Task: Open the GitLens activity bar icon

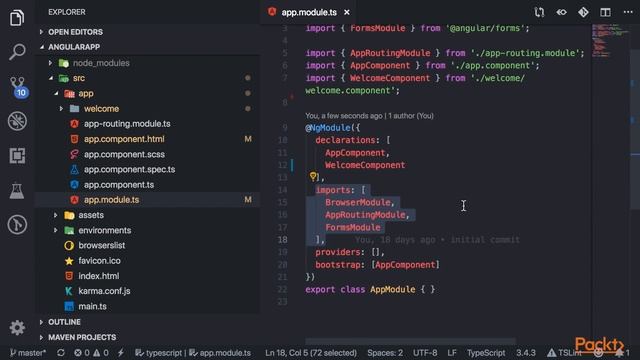Action: coord(17,224)
